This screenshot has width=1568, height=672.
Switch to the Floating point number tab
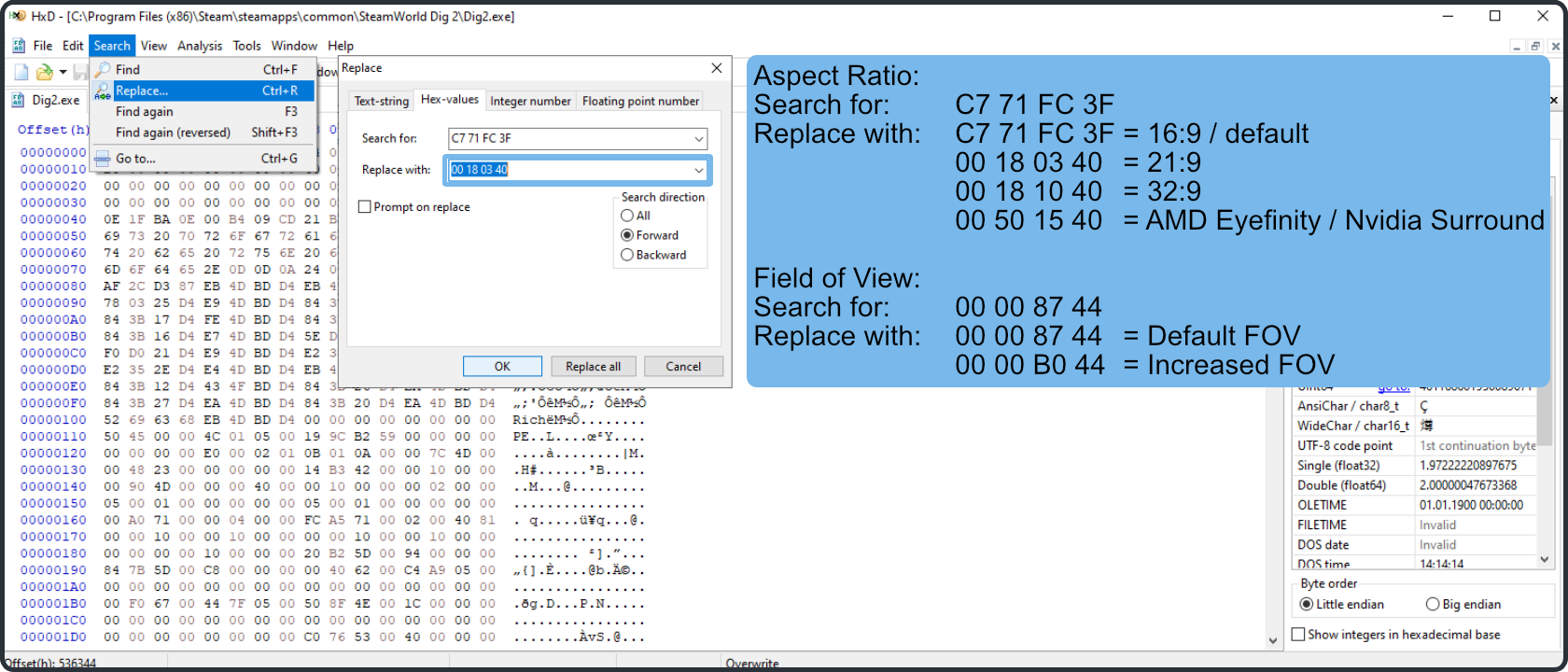tap(640, 101)
